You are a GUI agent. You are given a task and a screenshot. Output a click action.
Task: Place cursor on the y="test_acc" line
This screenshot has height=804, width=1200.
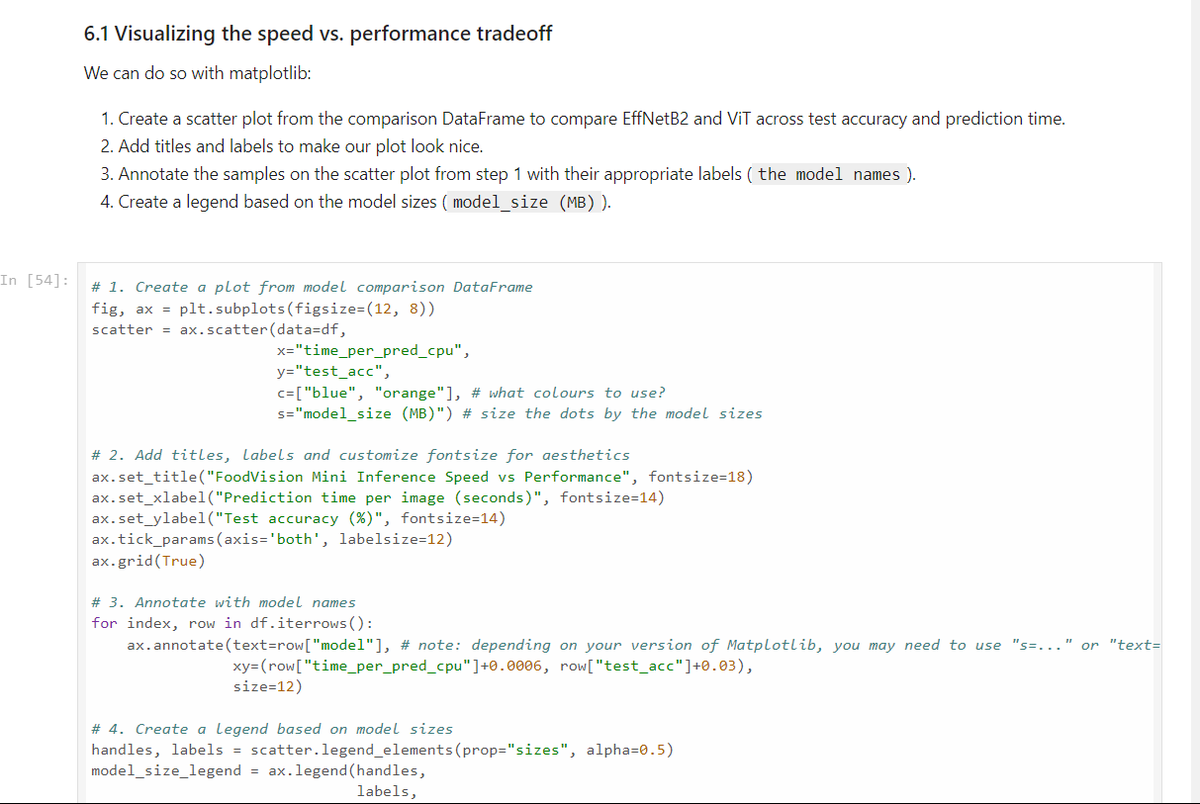(332, 371)
